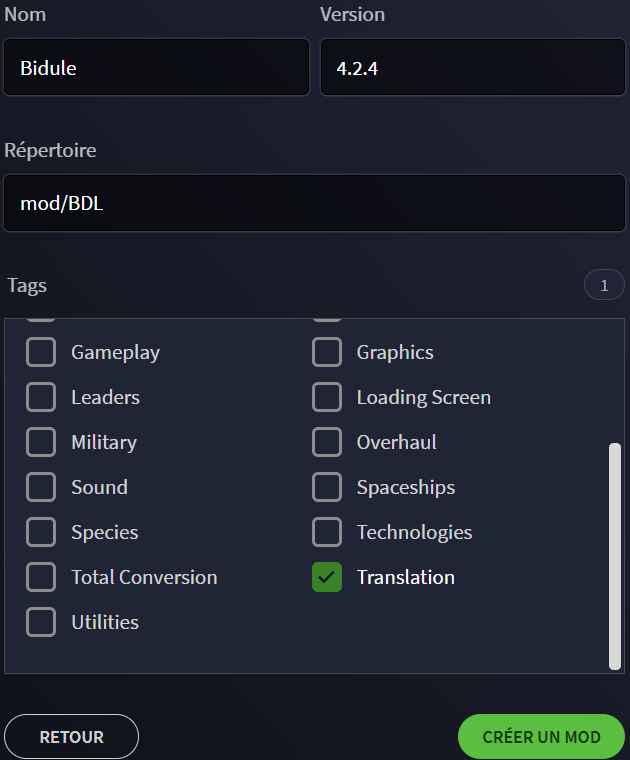
Task: Check the Overhaul tag
Action: click(327, 442)
